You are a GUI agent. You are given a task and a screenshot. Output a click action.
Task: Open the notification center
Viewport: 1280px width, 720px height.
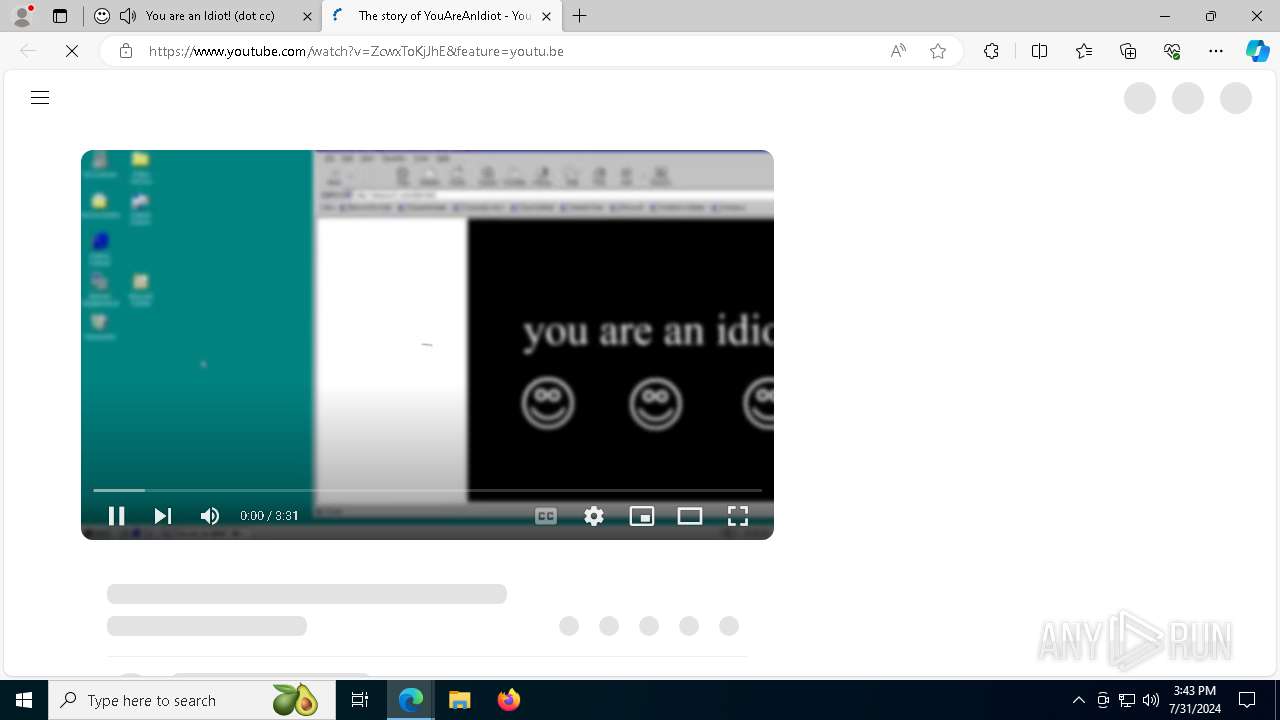pos(1247,700)
